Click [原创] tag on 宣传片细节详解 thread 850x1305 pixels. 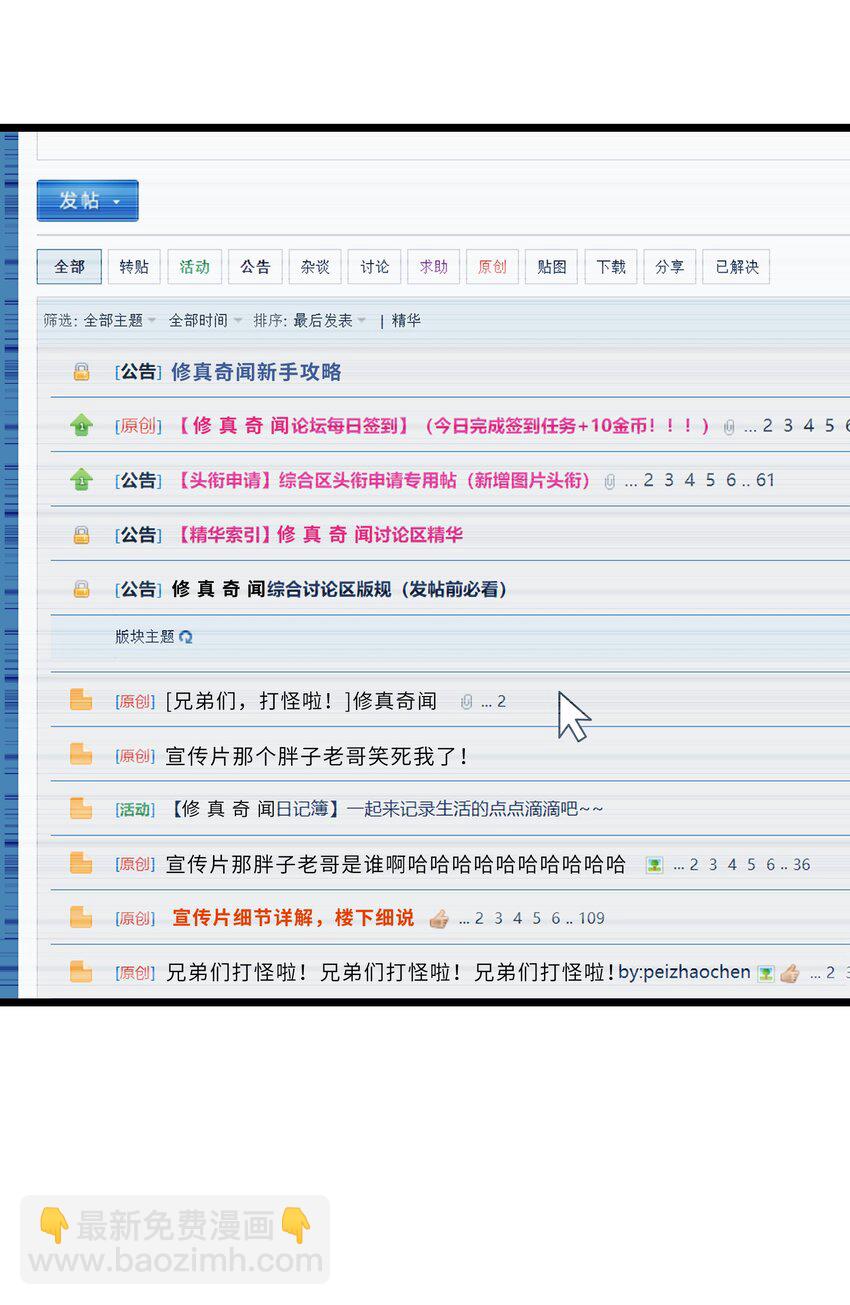point(135,918)
